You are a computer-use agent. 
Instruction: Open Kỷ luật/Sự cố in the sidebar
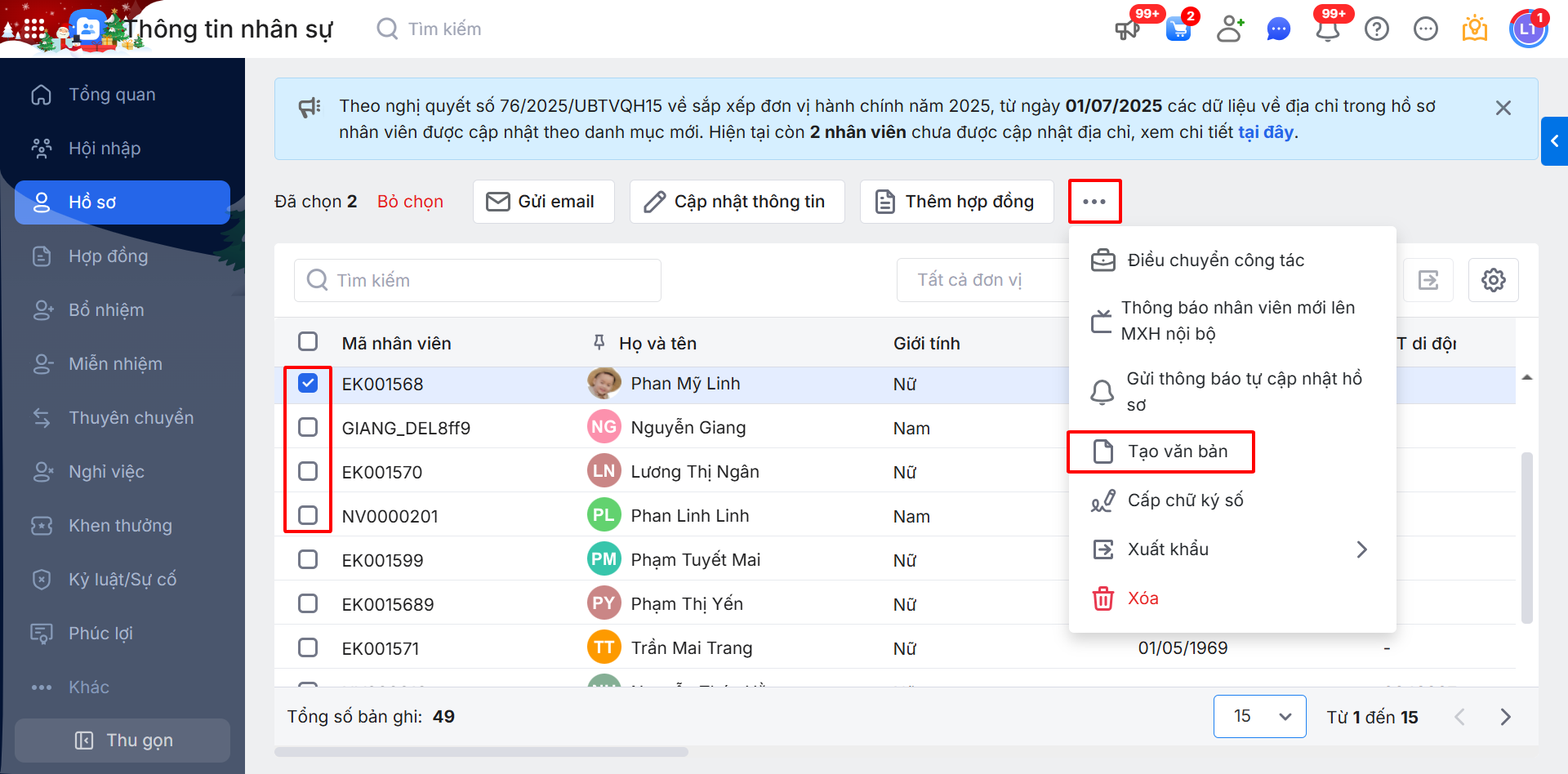click(x=122, y=580)
